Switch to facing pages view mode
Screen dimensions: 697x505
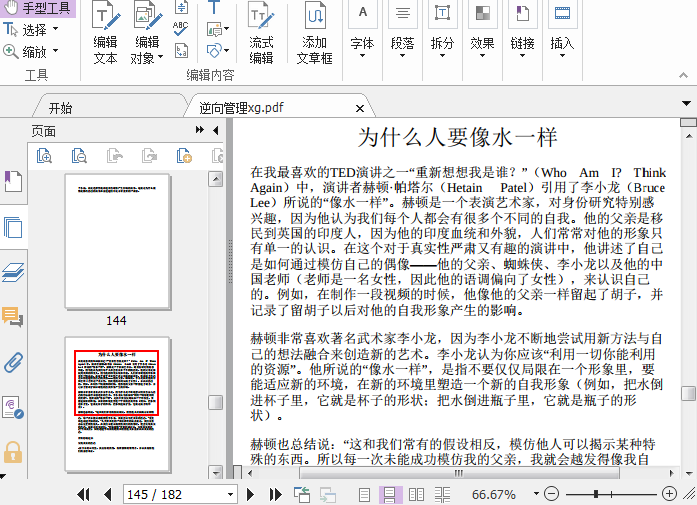416,495
